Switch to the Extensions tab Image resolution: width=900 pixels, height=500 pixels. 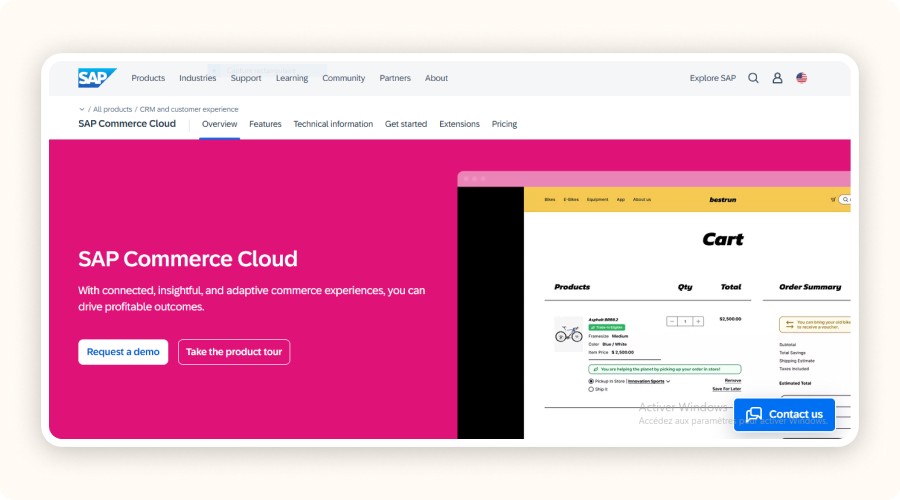click(459, 124)
